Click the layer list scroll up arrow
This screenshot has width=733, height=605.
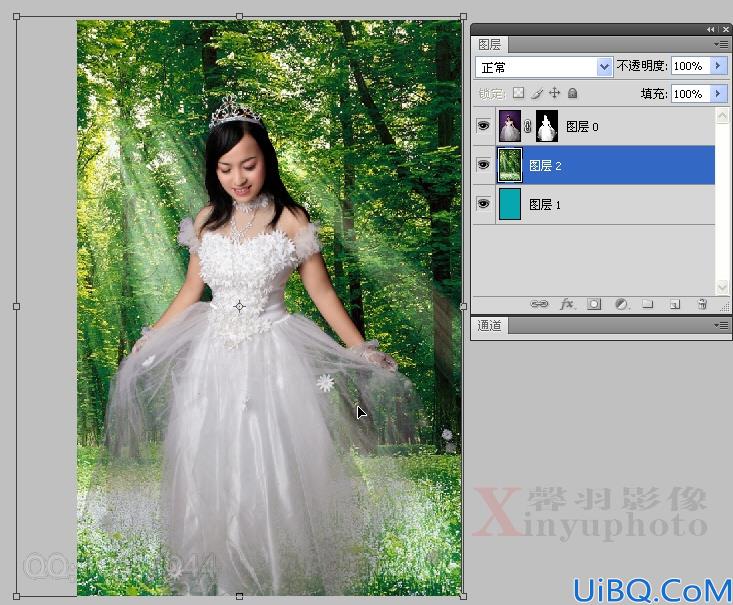point(722,115)
